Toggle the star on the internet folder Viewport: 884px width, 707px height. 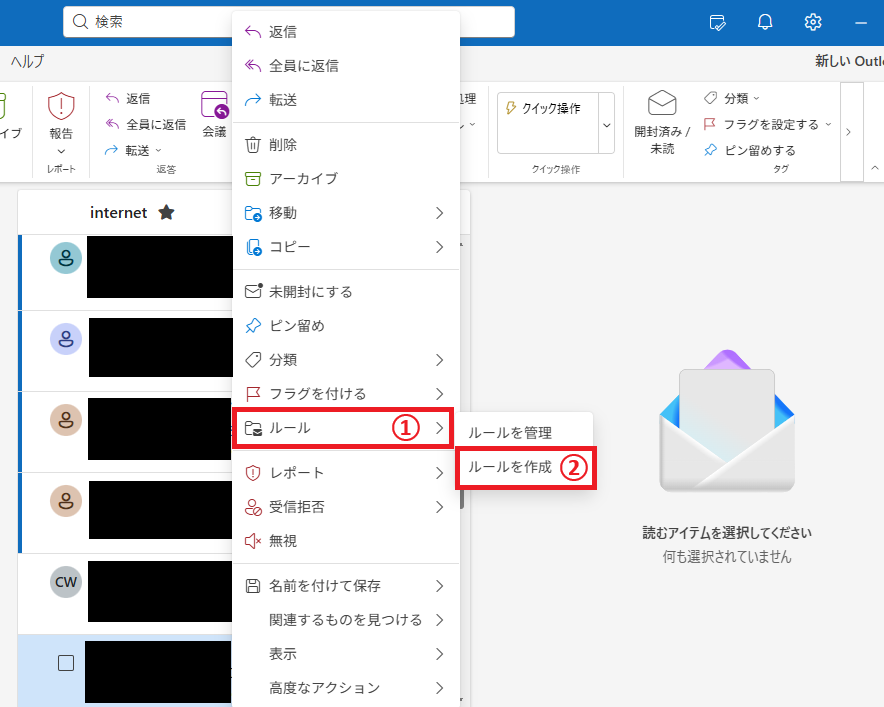click(166, 212)
